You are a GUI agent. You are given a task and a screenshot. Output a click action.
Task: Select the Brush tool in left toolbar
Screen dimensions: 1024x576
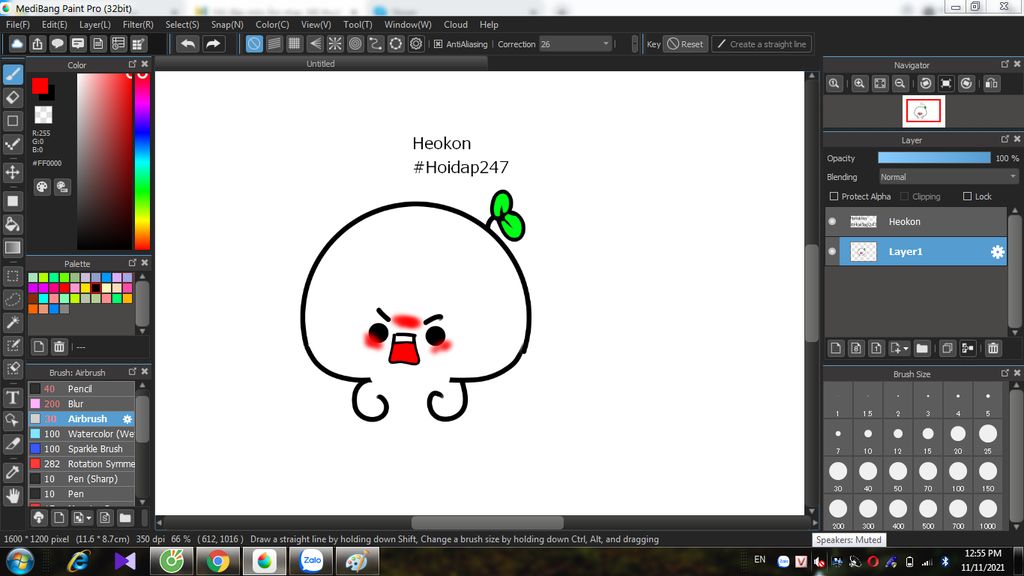point(12,74)
